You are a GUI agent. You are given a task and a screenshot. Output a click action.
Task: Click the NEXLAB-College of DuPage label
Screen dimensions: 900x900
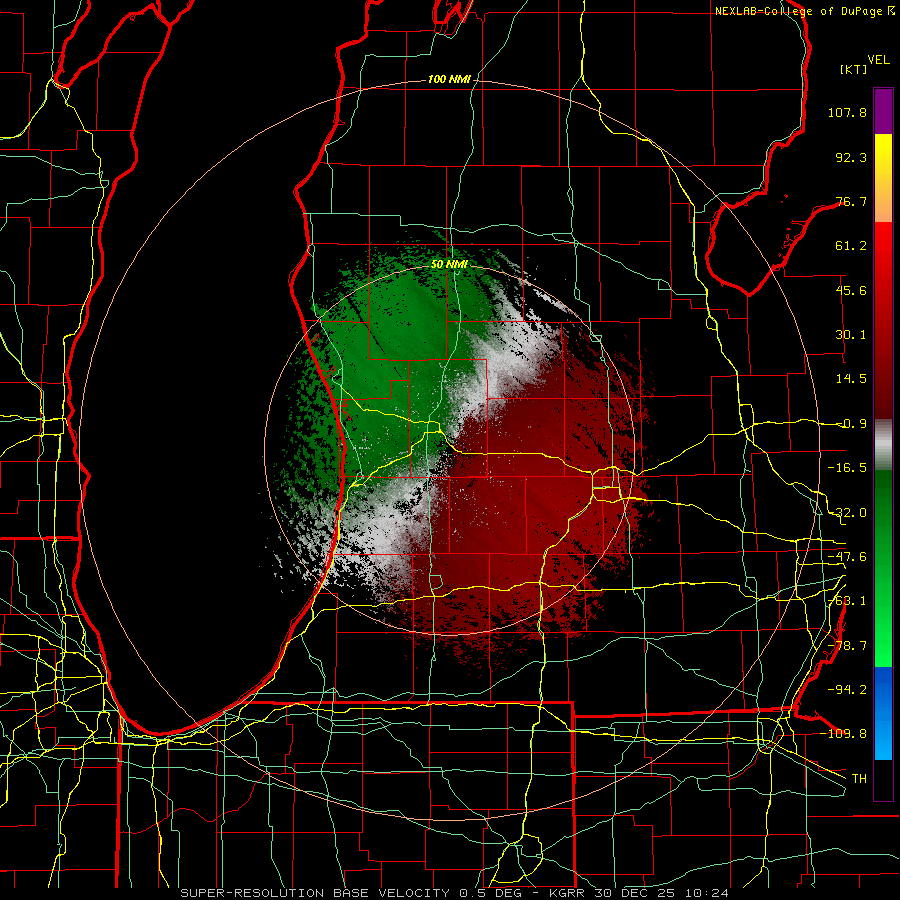point(804,11)
